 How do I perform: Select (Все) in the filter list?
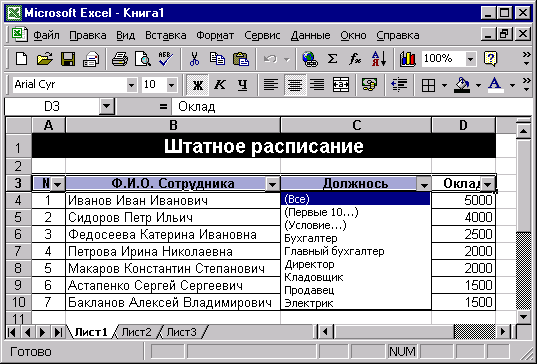point(355,199)
